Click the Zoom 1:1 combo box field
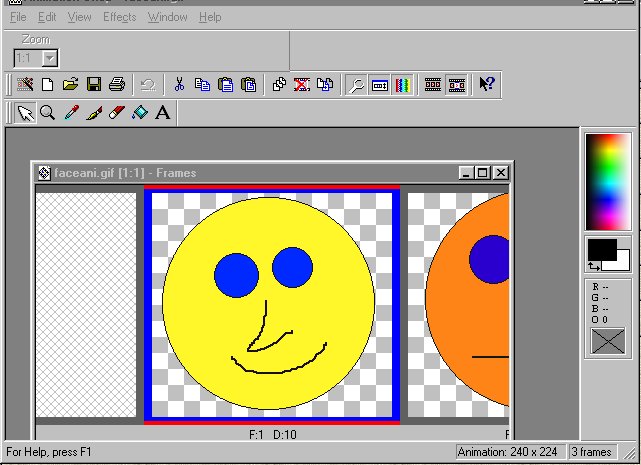 point(36,58)
